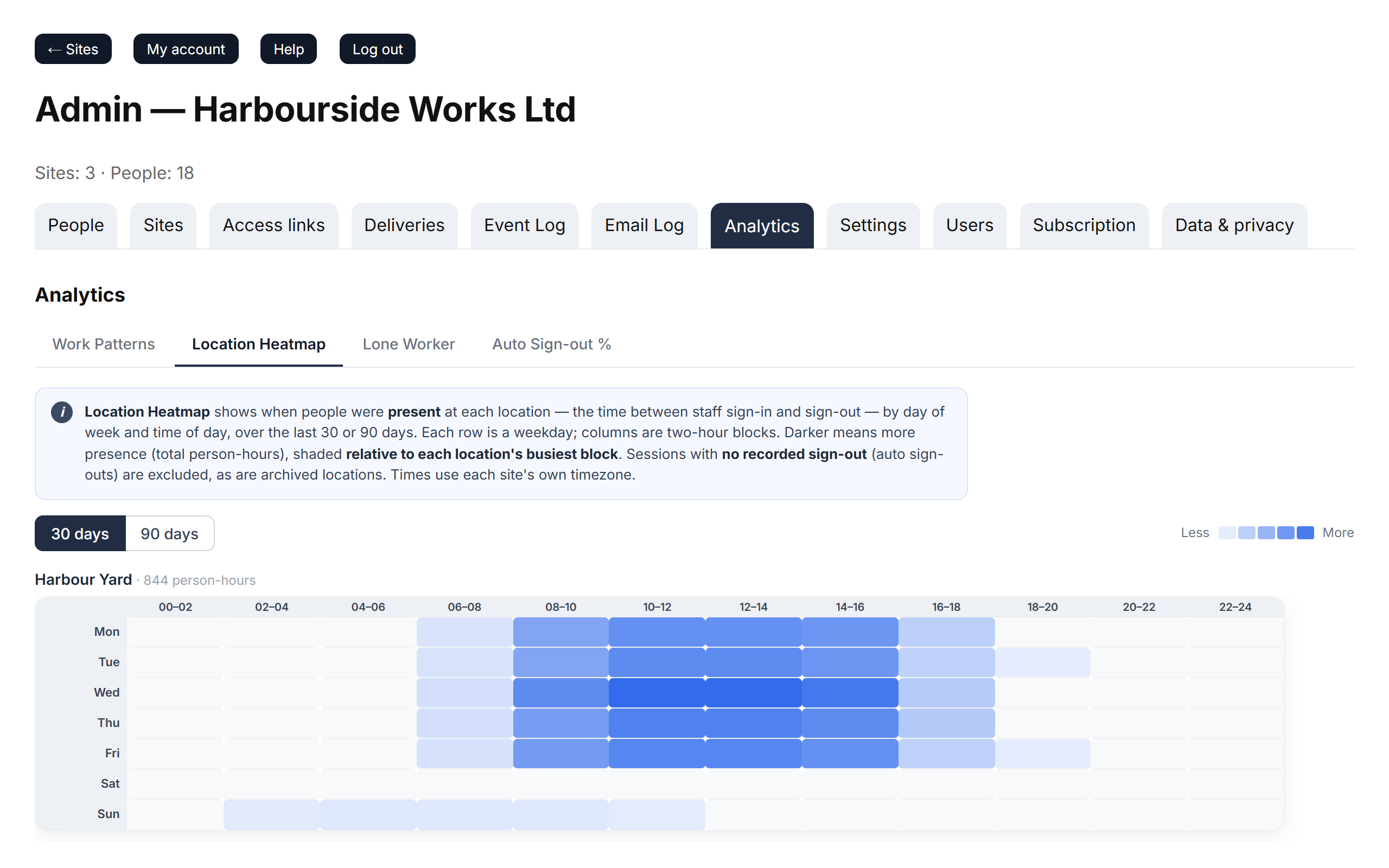This screenshot has height=868, width=1389.
Task: Click the info icon in the heatmap notice
Action: pyautogui.click(x=61, y=412)
